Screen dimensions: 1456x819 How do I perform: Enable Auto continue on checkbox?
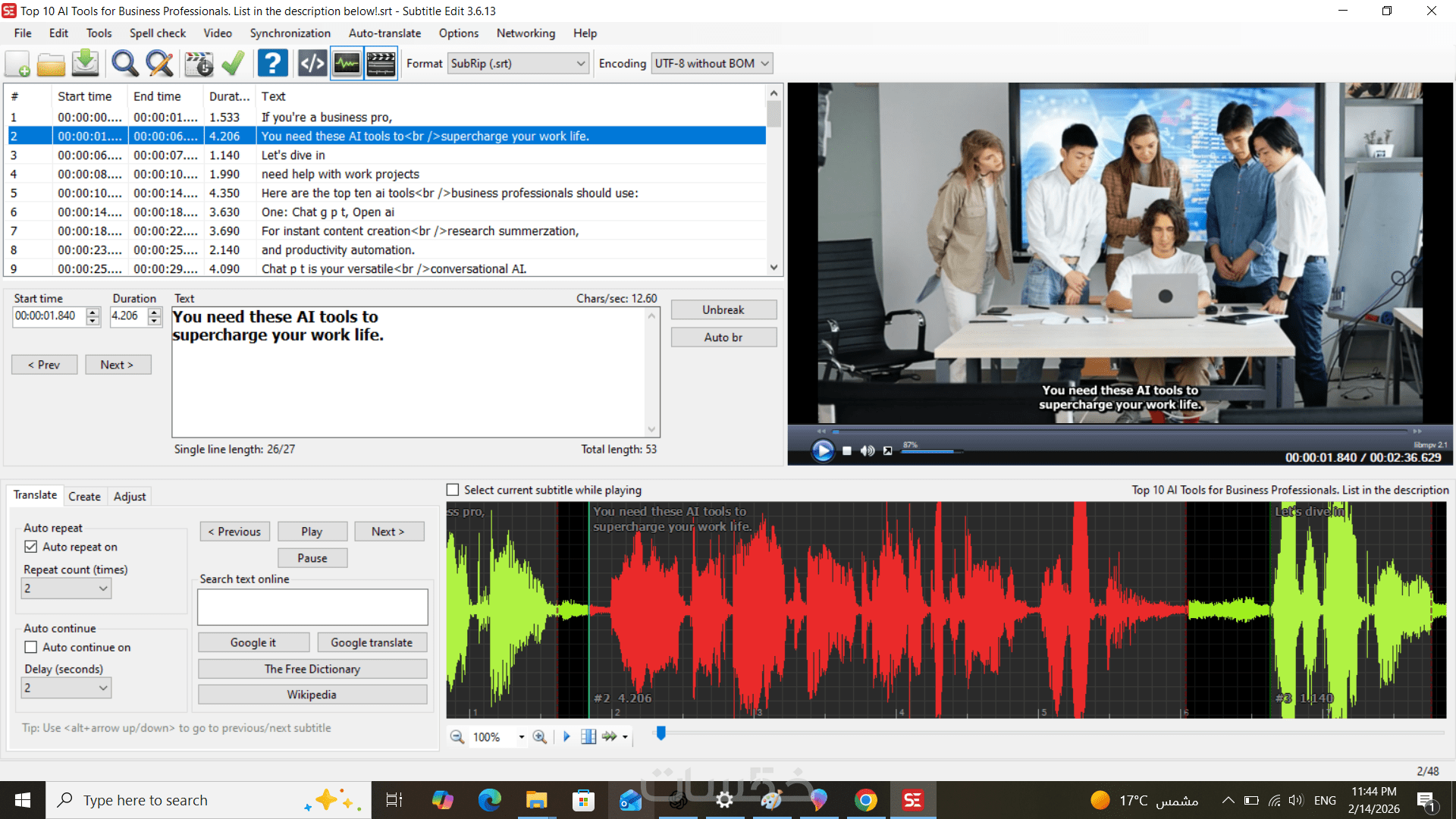click(31, 647)
